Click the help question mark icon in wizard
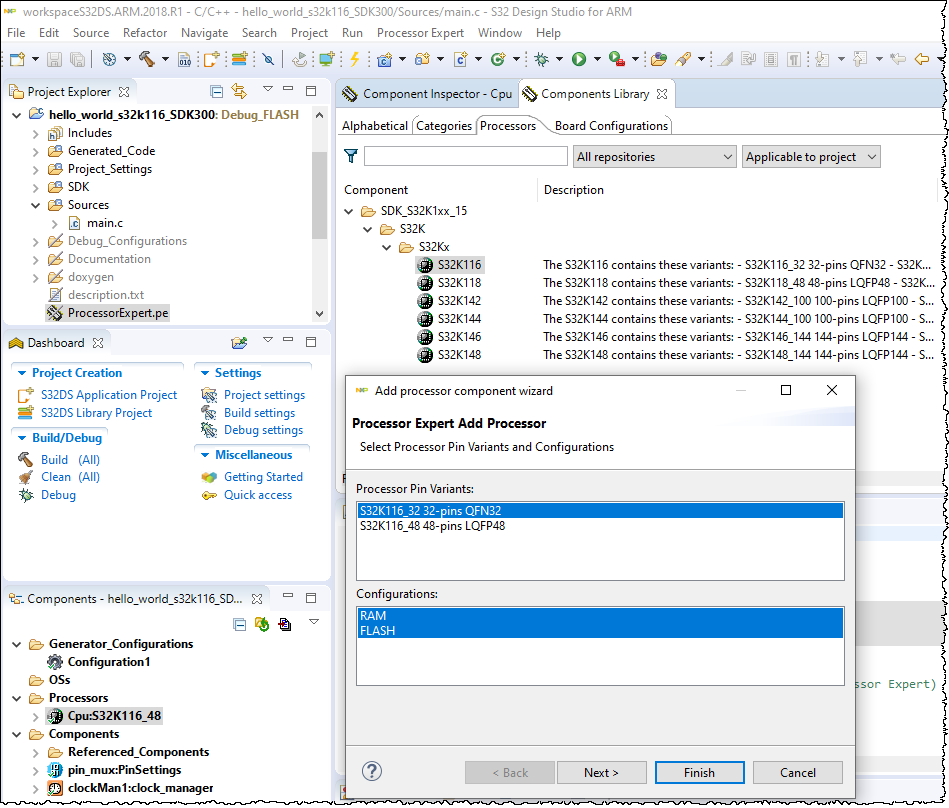Viewport: 949px width, 808px height. click(372, 771)
